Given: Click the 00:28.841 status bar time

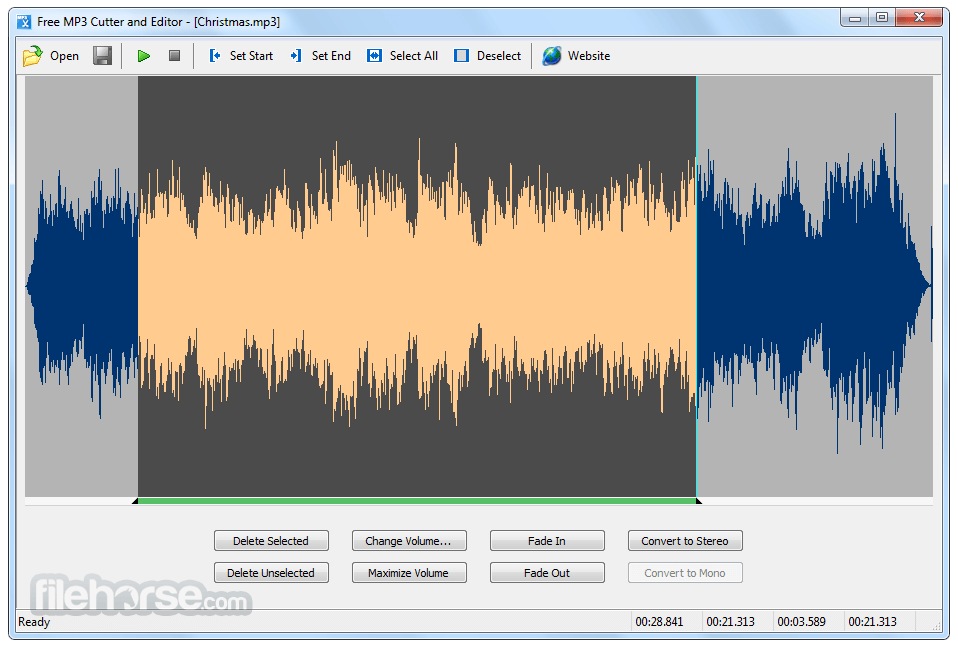Looking at the screenshot, I should click(x=659, y=622).
